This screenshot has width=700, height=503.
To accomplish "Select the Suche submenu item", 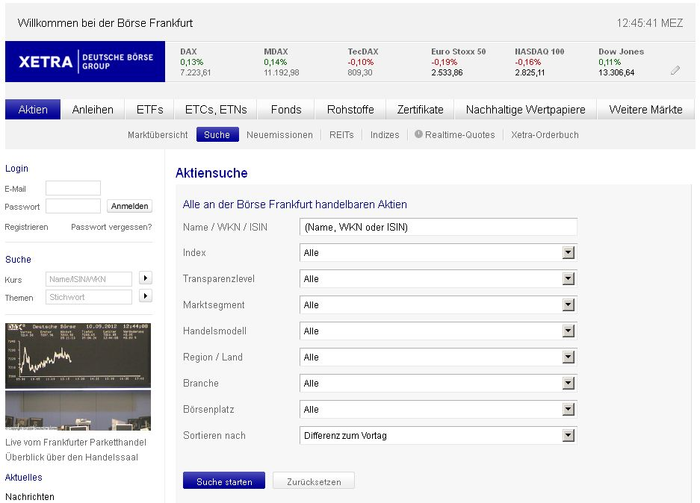I will pos(217,135).
